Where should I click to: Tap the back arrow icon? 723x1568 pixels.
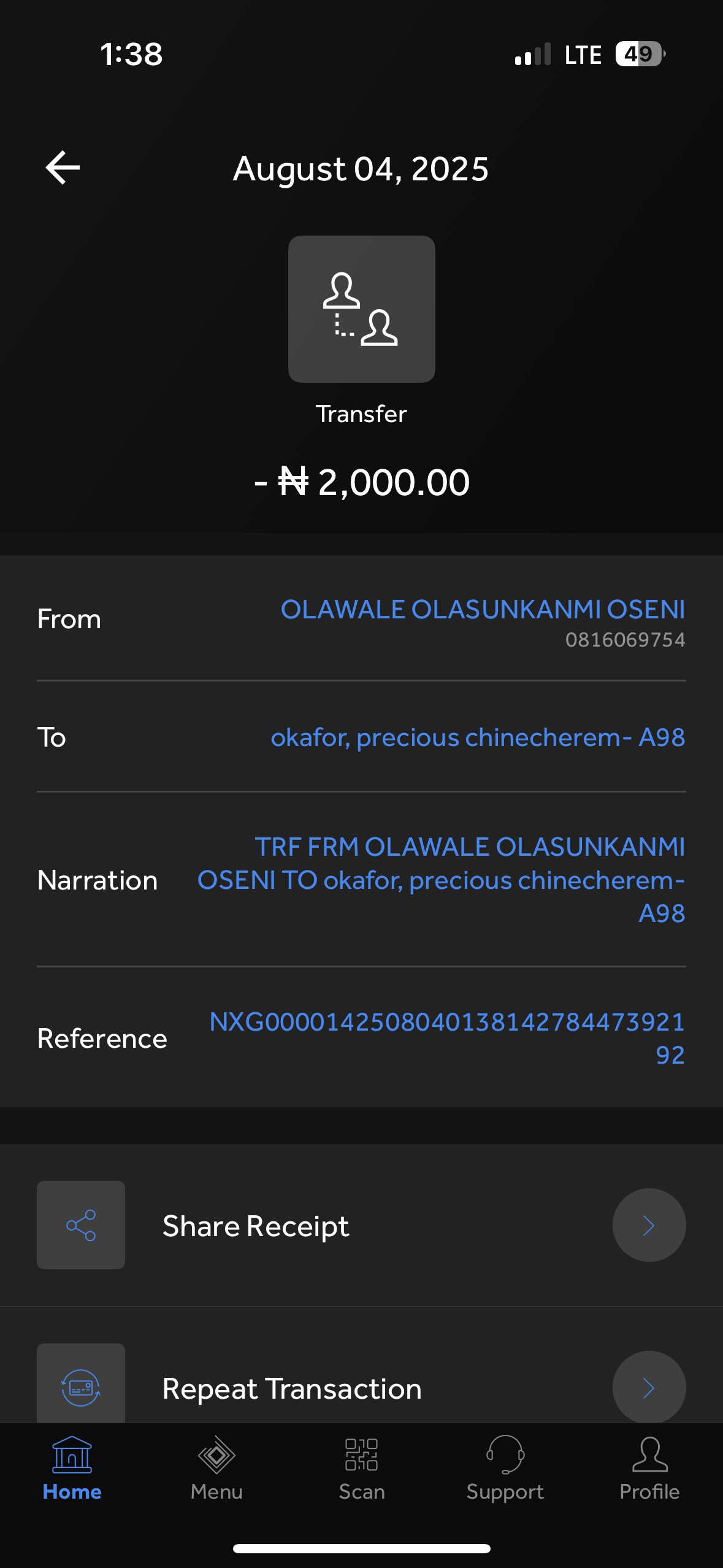(63, 167)
